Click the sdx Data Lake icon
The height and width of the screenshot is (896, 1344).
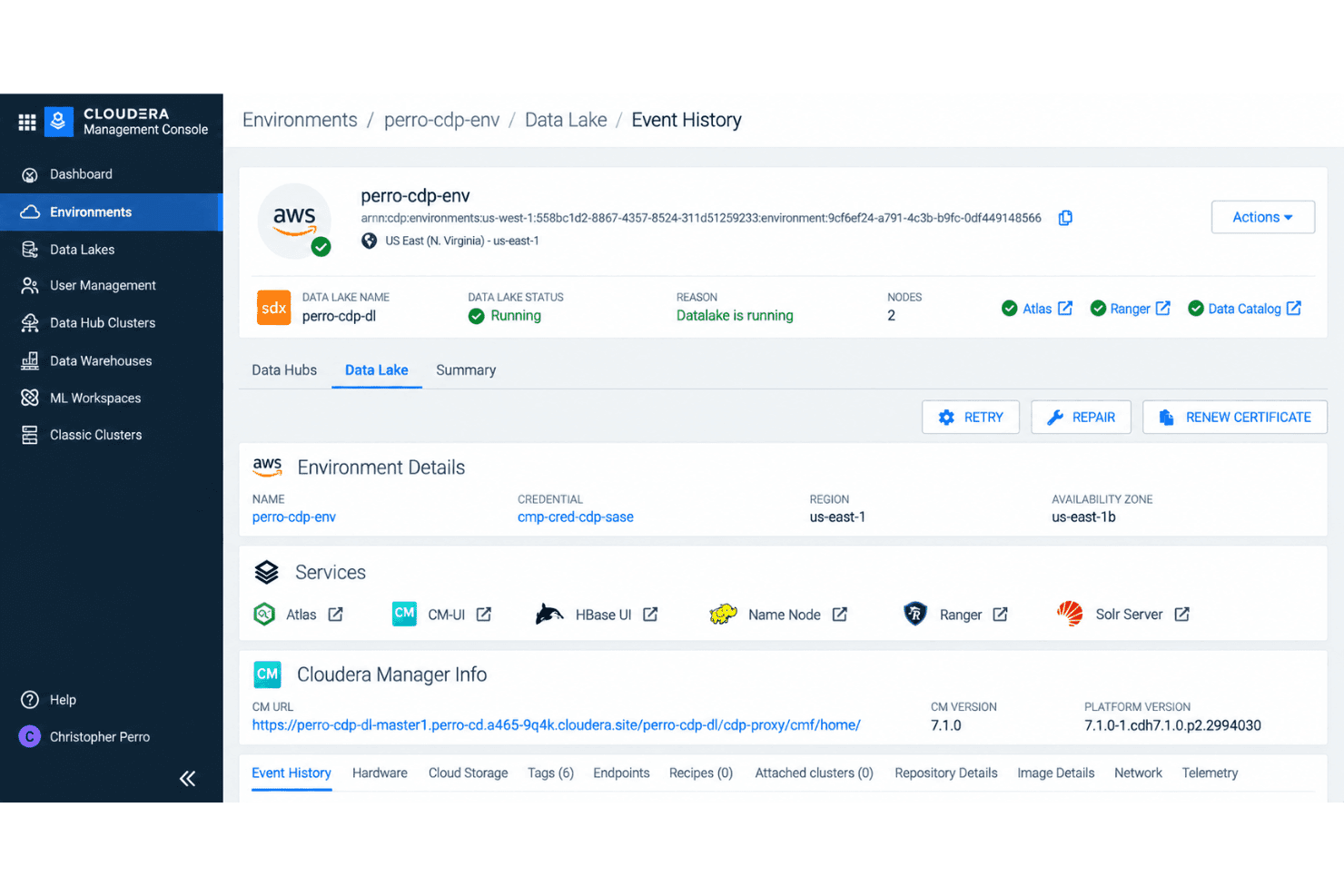[274, 308]
